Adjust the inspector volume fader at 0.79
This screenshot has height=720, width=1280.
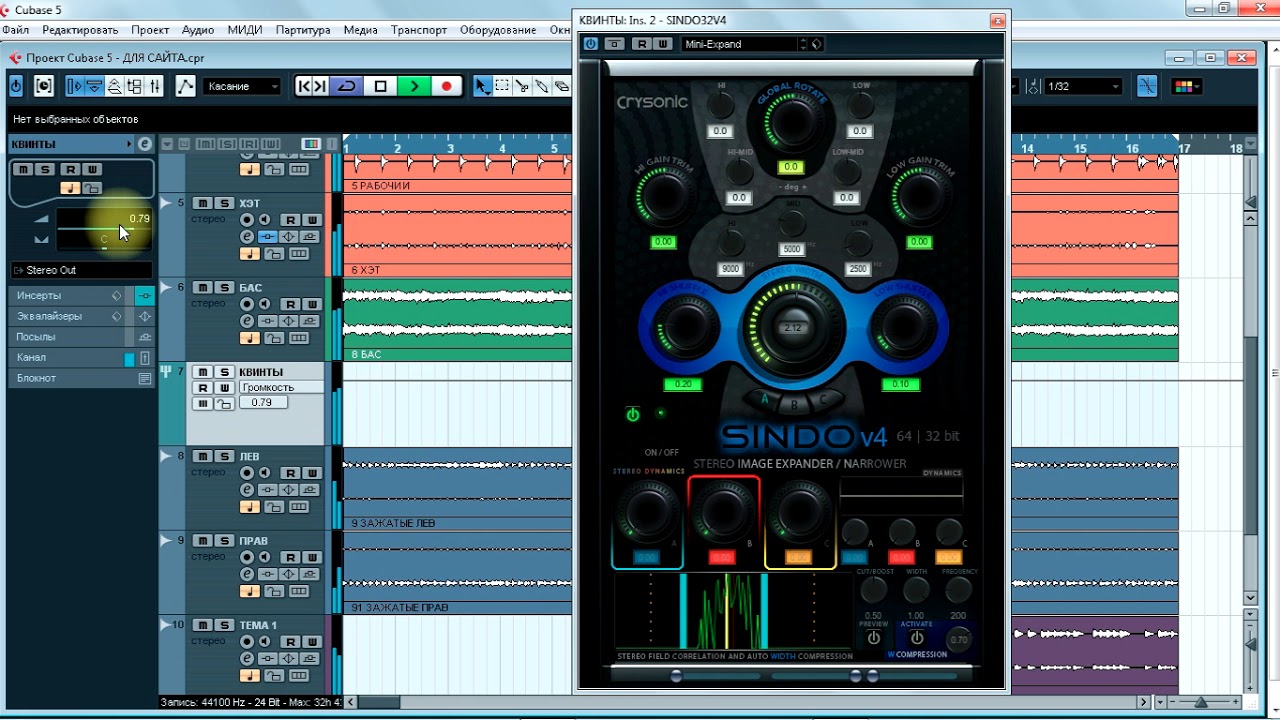[x=104, y=230]
